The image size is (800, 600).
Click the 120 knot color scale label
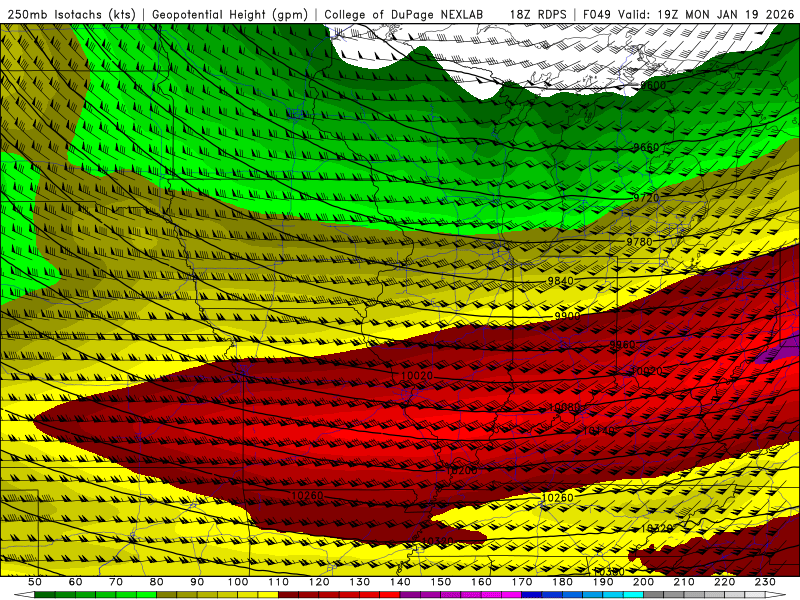tap(319, 582)
